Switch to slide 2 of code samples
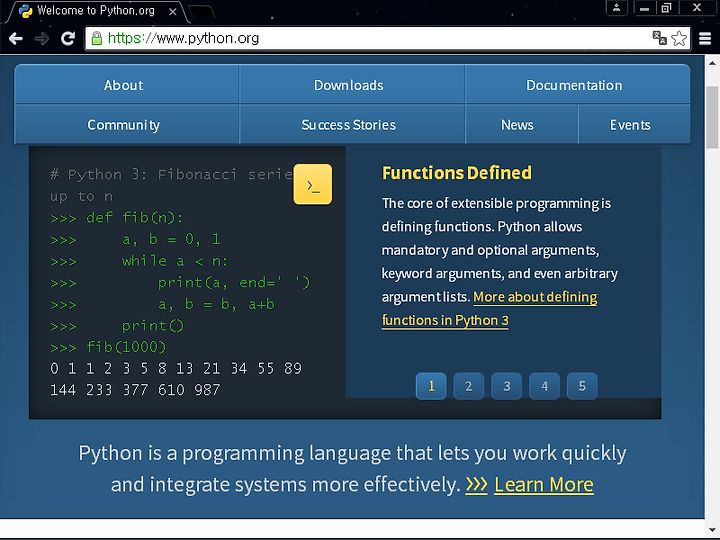Screen dimensions: 720x540 tap(468, 386)
